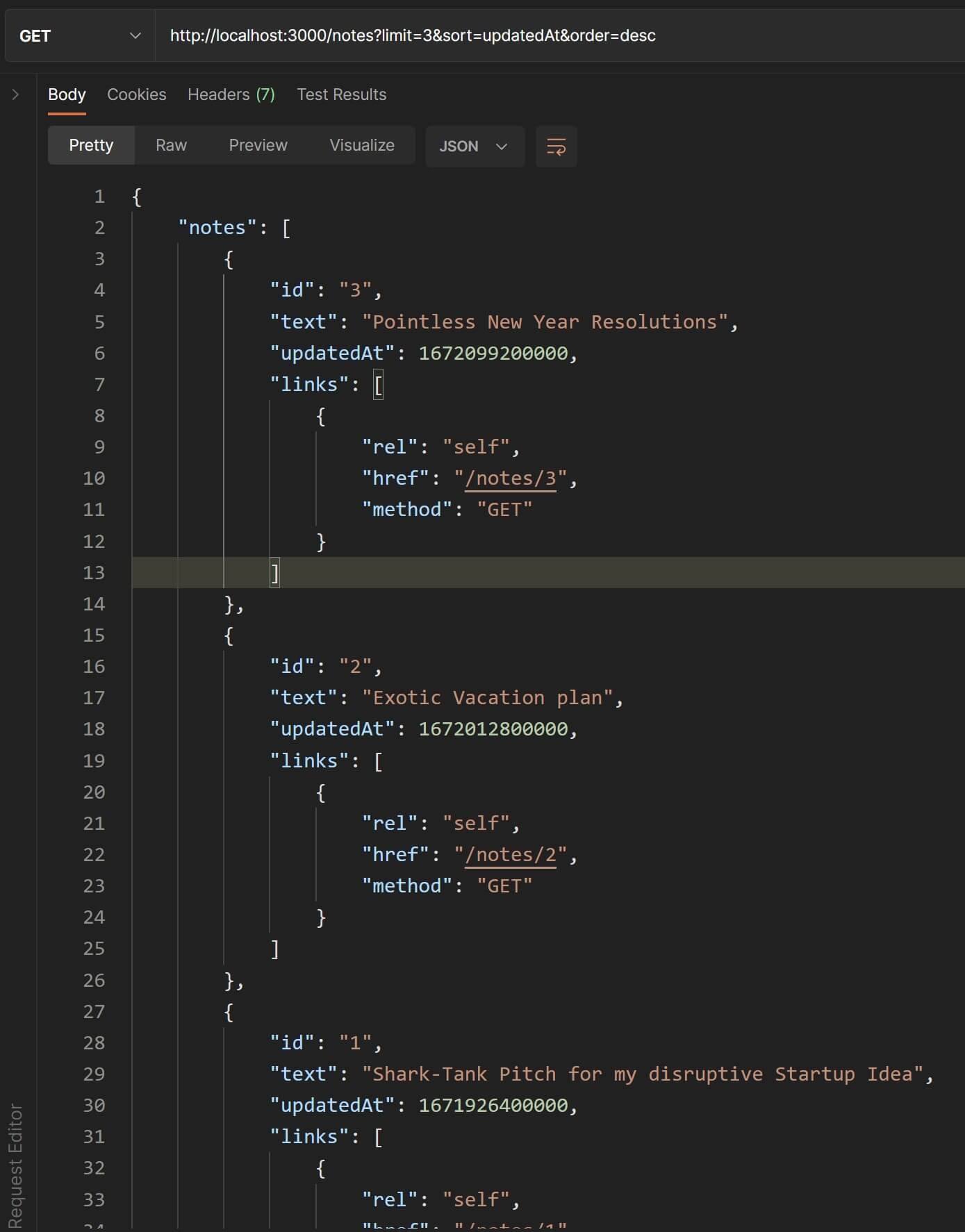Screen dimensions: 965x1232
Task: Click the value 1672099200000
Action: (x=493, y=353)
